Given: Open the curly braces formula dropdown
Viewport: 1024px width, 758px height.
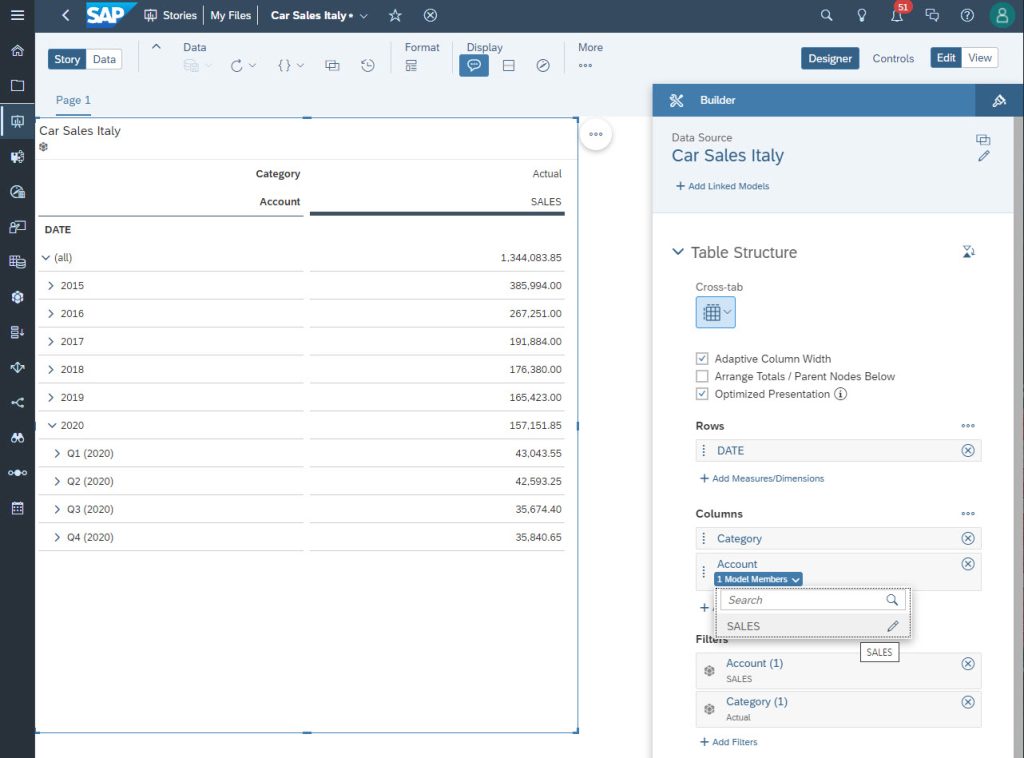Looking at the screenshot, I should 291,65.
